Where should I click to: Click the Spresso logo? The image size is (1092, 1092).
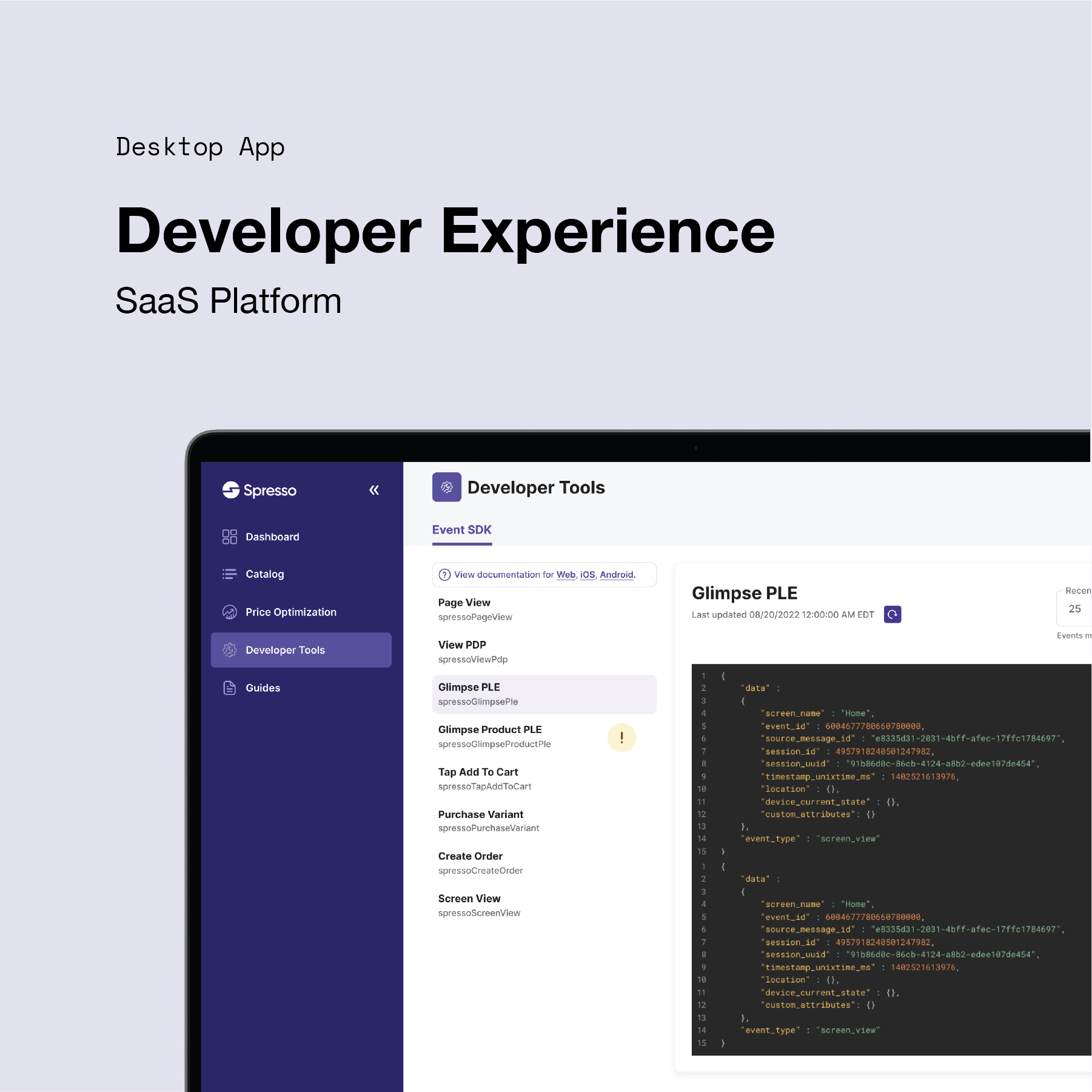coord(260,490)
